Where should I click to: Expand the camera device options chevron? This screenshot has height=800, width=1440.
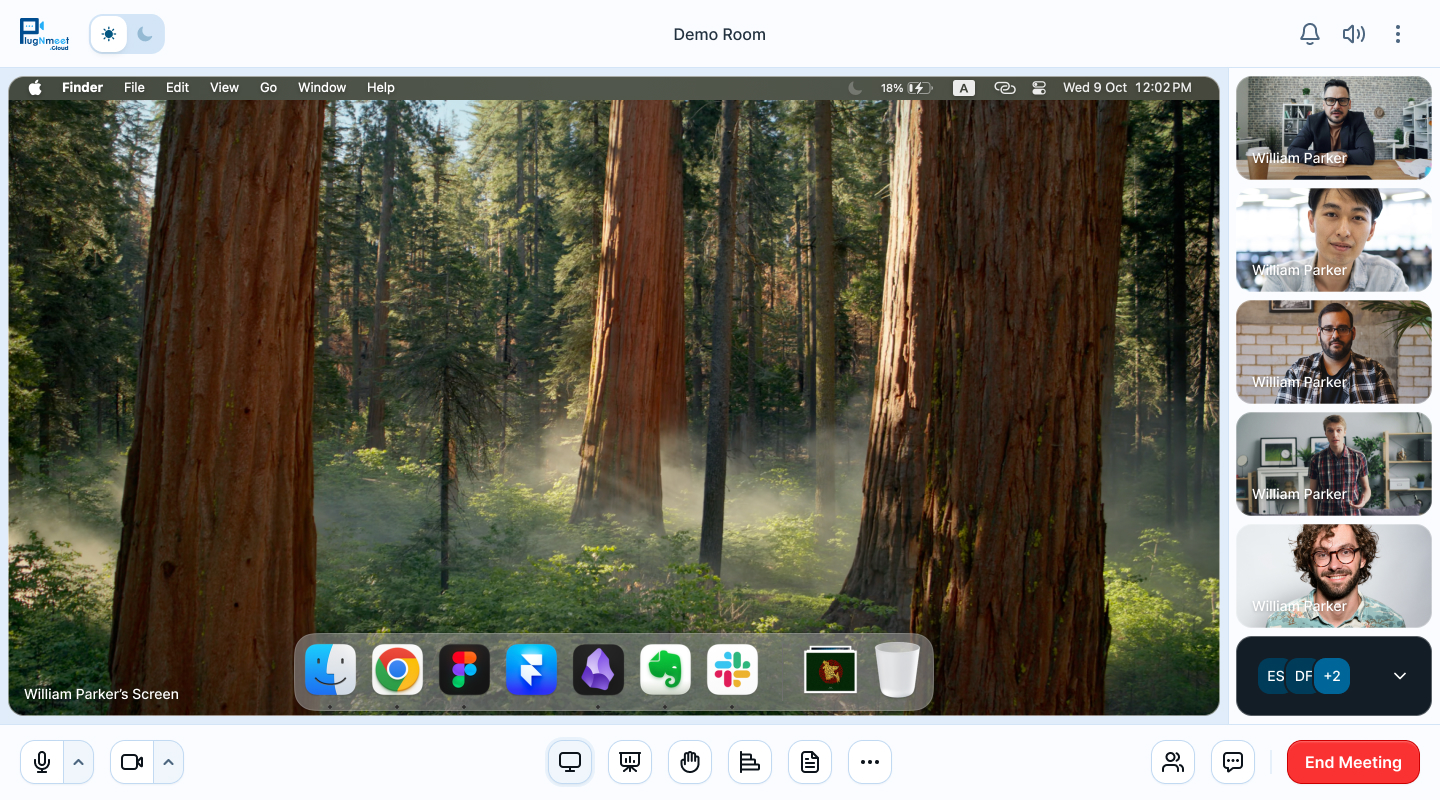coord(169,761)
